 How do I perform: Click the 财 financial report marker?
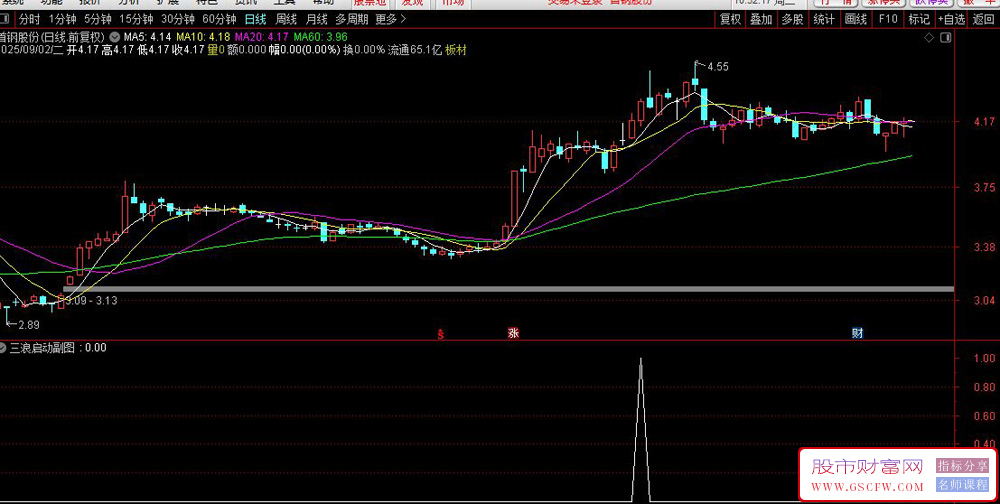coord(858,333)
